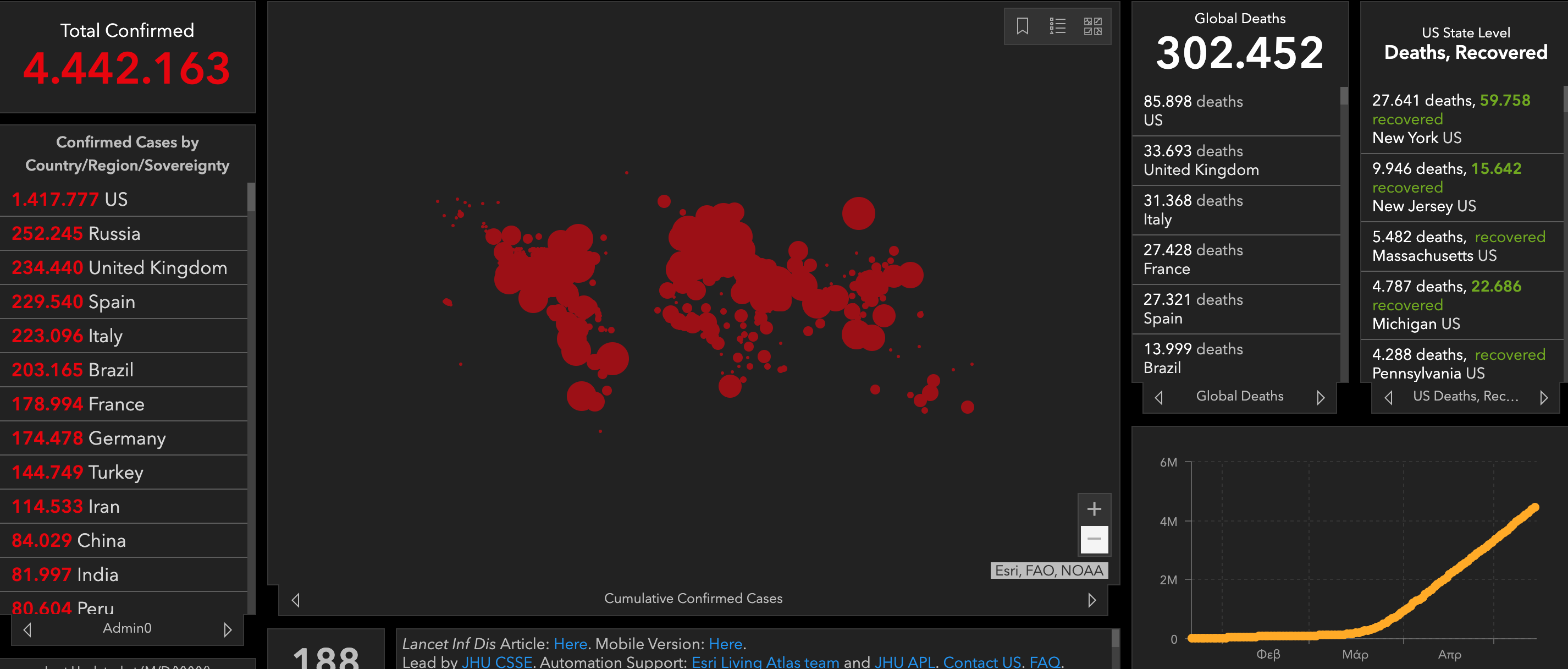Open the JHU CSSE link
1568x669 pixels.
(x=496, y=662)
